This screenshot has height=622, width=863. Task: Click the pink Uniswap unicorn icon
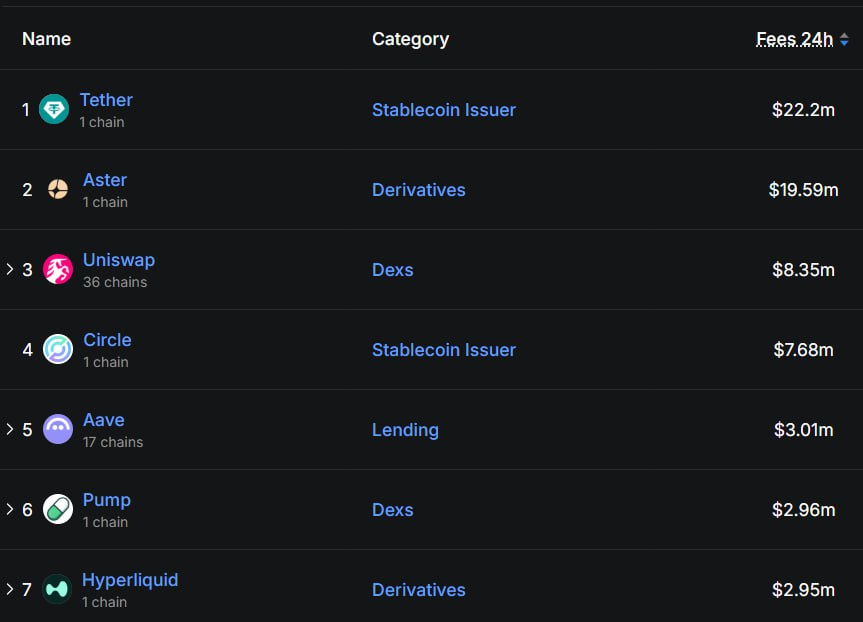pyautogui.click(x=58, y=269)
